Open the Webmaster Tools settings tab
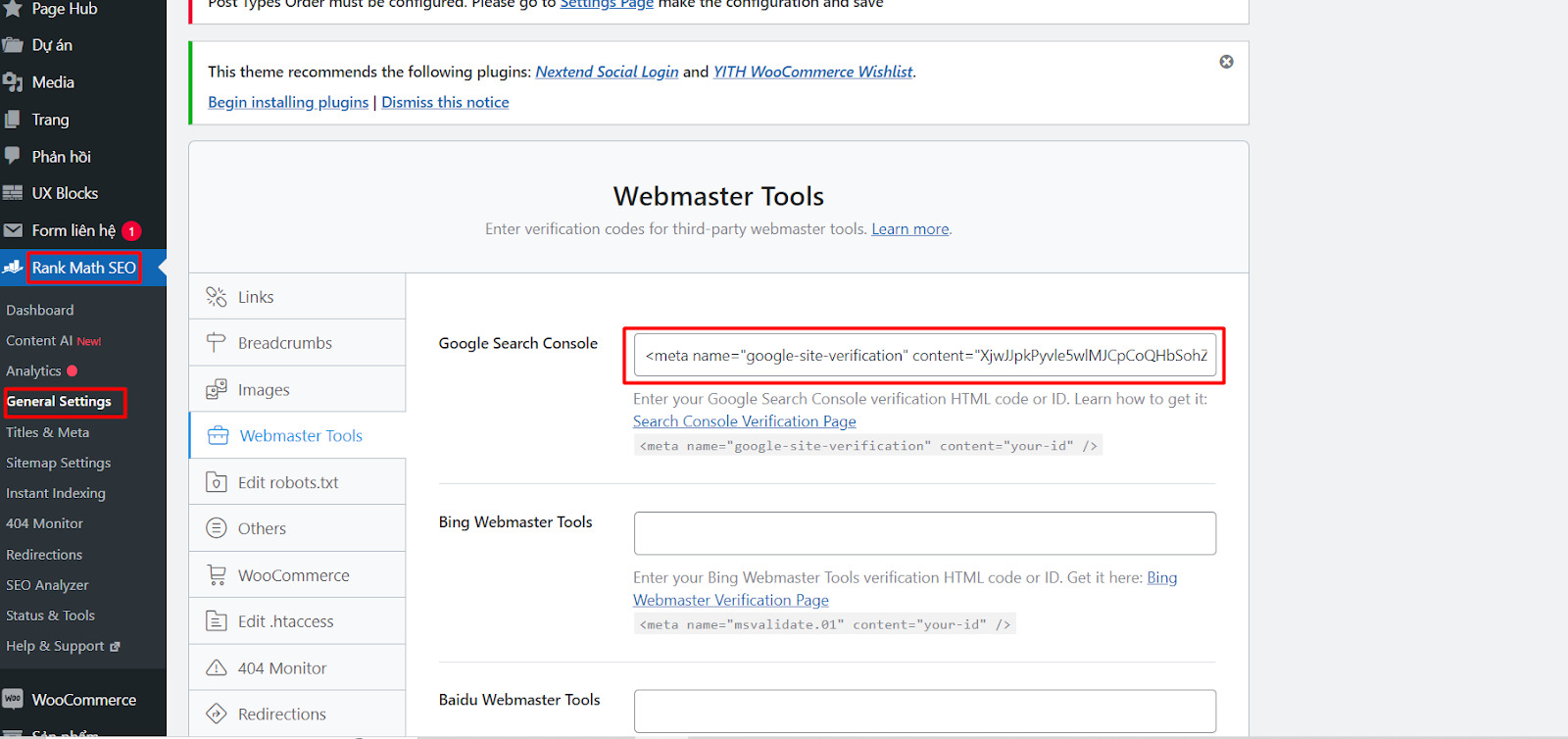This screenshot has width=1568, height=739. pos(300,436)
